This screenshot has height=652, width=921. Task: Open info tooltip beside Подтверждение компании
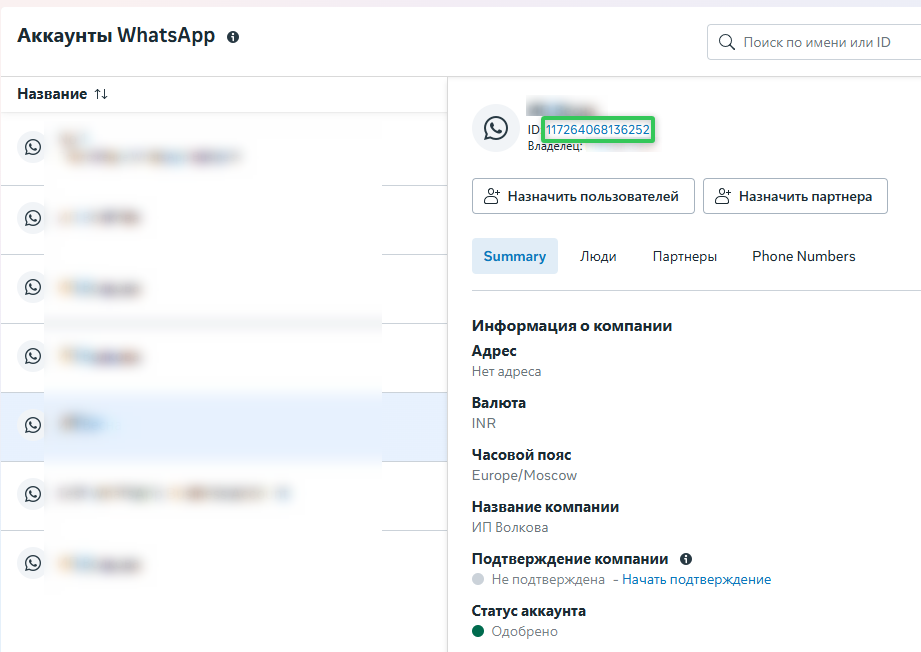(x=686, y=559)
